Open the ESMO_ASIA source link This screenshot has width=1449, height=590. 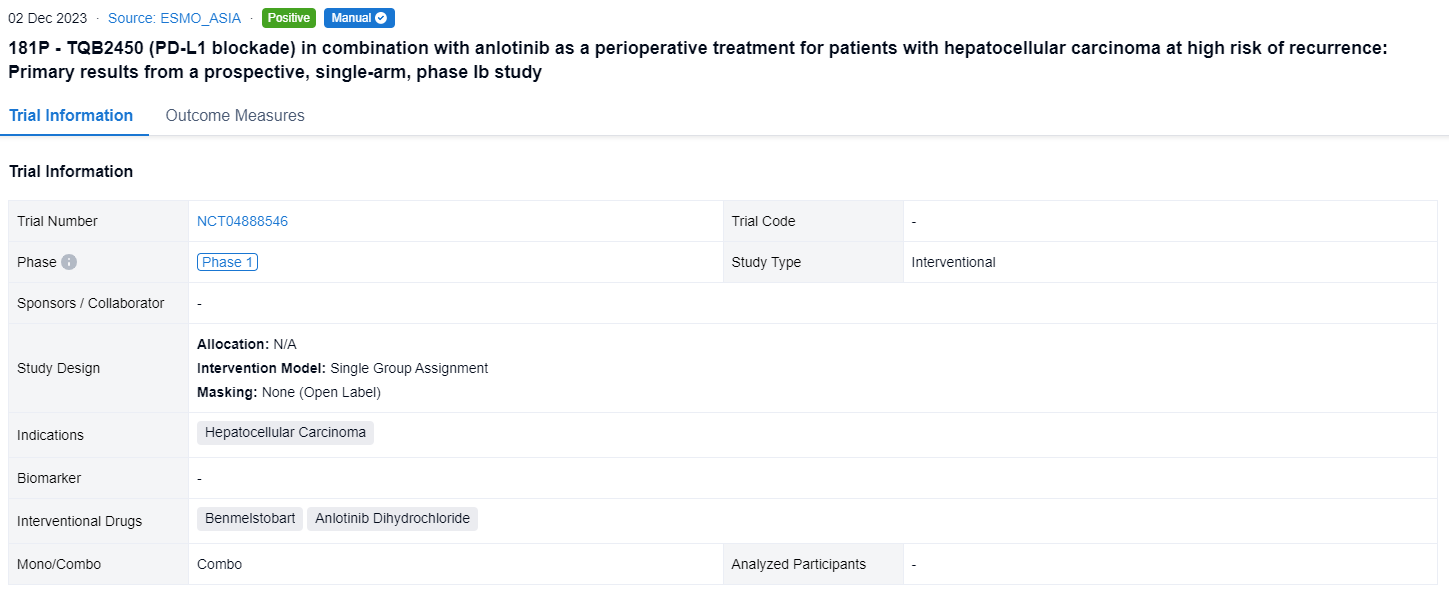(x=174, y=18)
